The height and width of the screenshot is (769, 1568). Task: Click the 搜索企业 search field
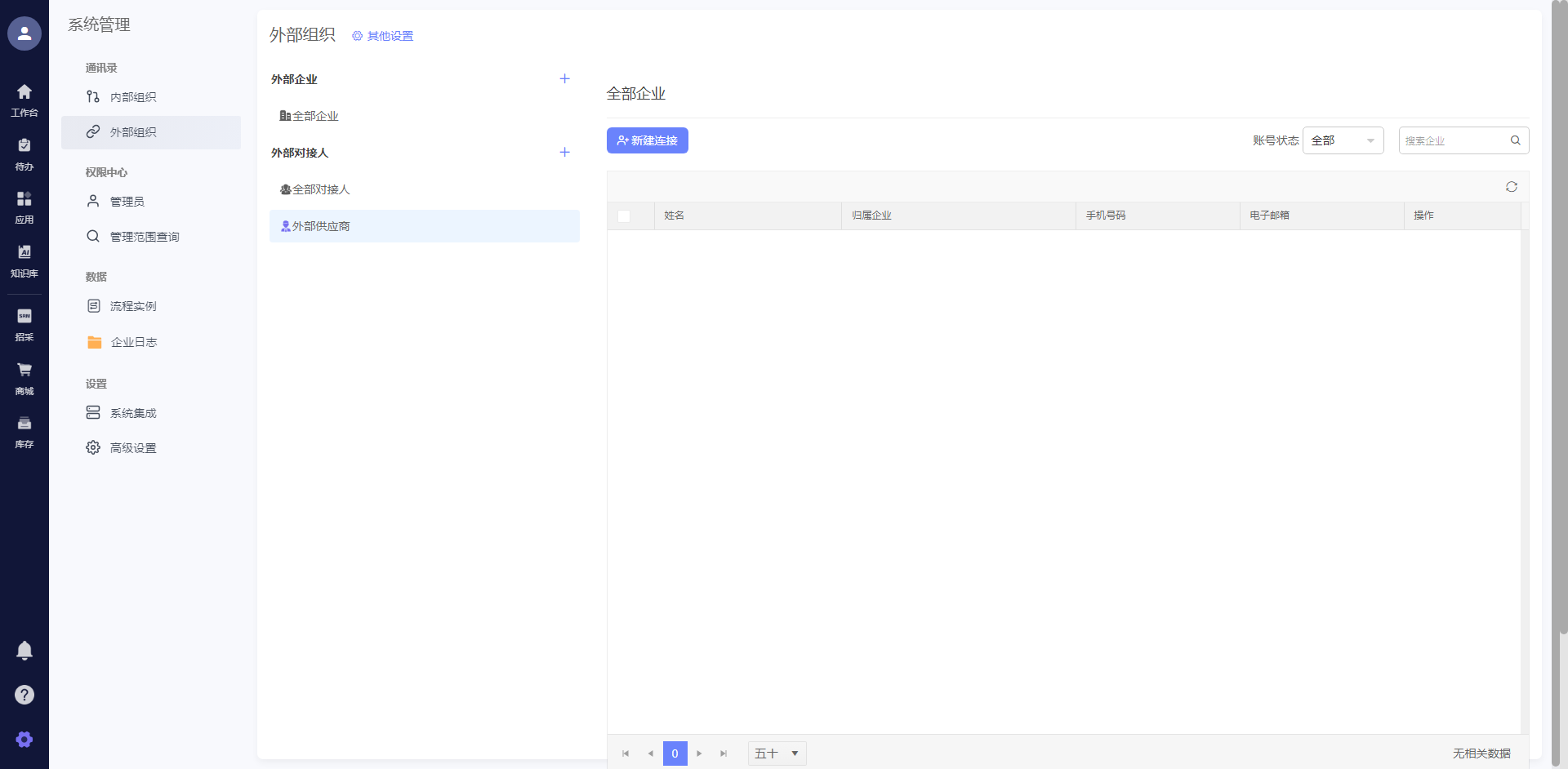pyautogui.click(x=1454, y=140)
